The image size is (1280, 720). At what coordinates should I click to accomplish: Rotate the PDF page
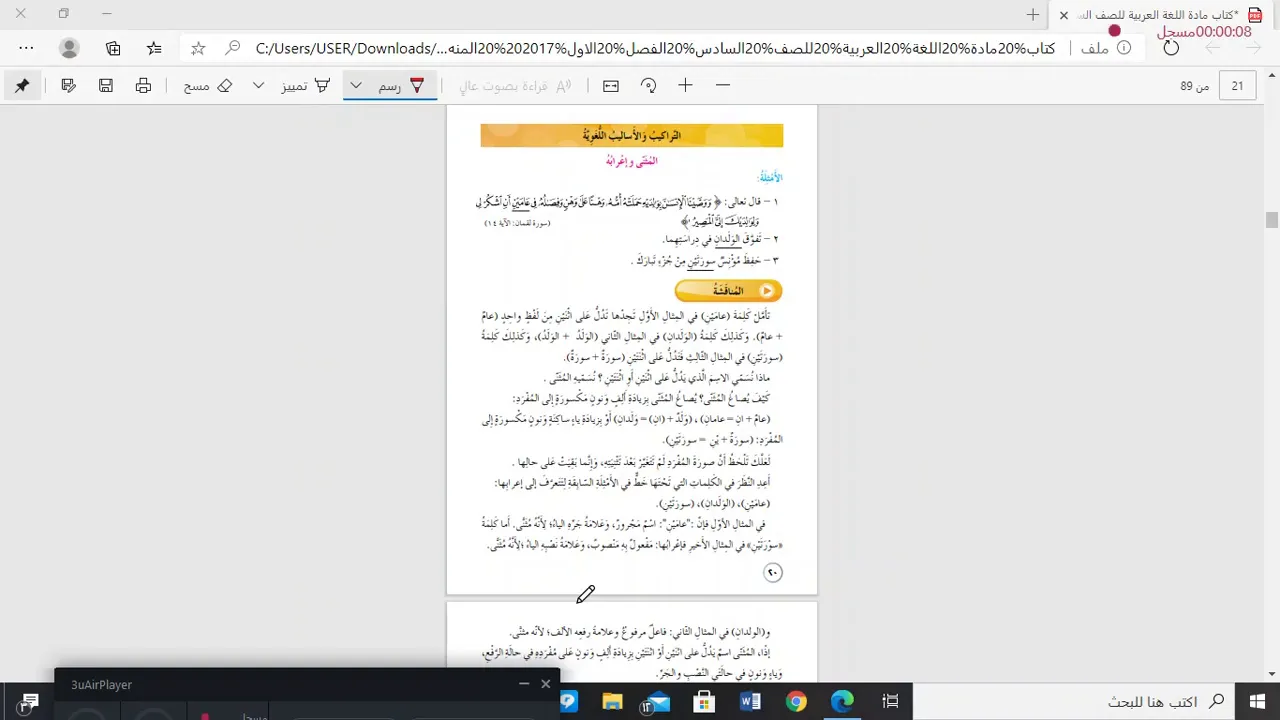(x=648, y=86)
